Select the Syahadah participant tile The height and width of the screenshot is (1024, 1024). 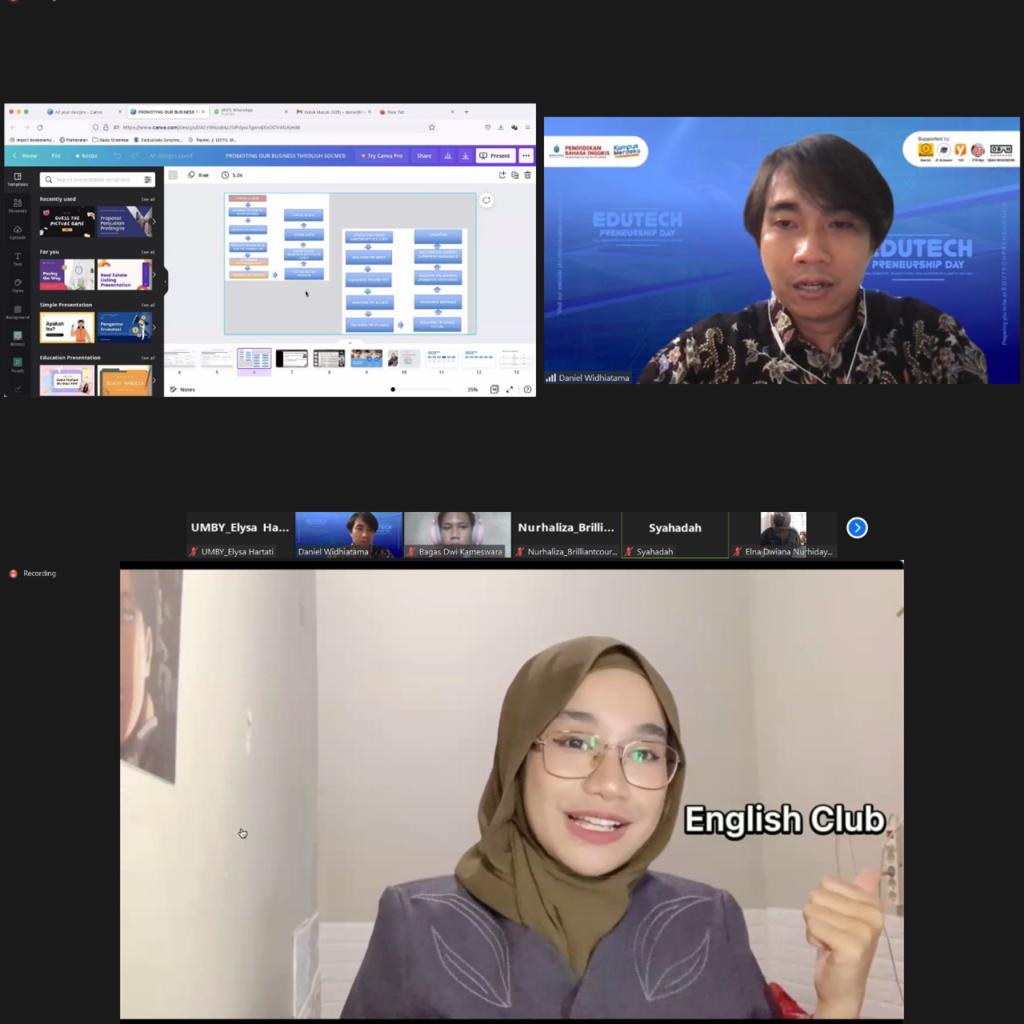(675, 535)
